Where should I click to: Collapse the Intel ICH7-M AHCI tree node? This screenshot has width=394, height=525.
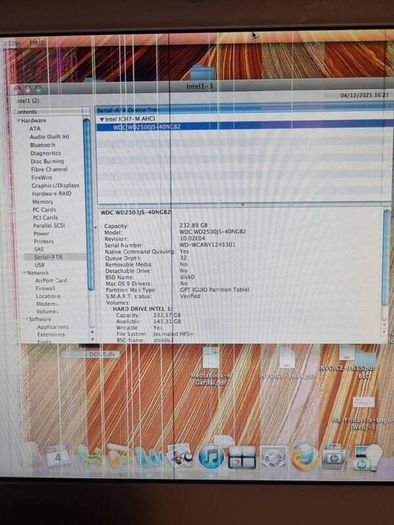[x=102, y=119]
